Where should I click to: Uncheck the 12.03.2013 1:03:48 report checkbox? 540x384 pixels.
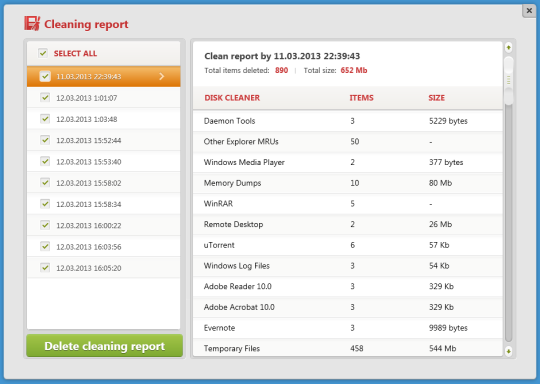(45, 119)
